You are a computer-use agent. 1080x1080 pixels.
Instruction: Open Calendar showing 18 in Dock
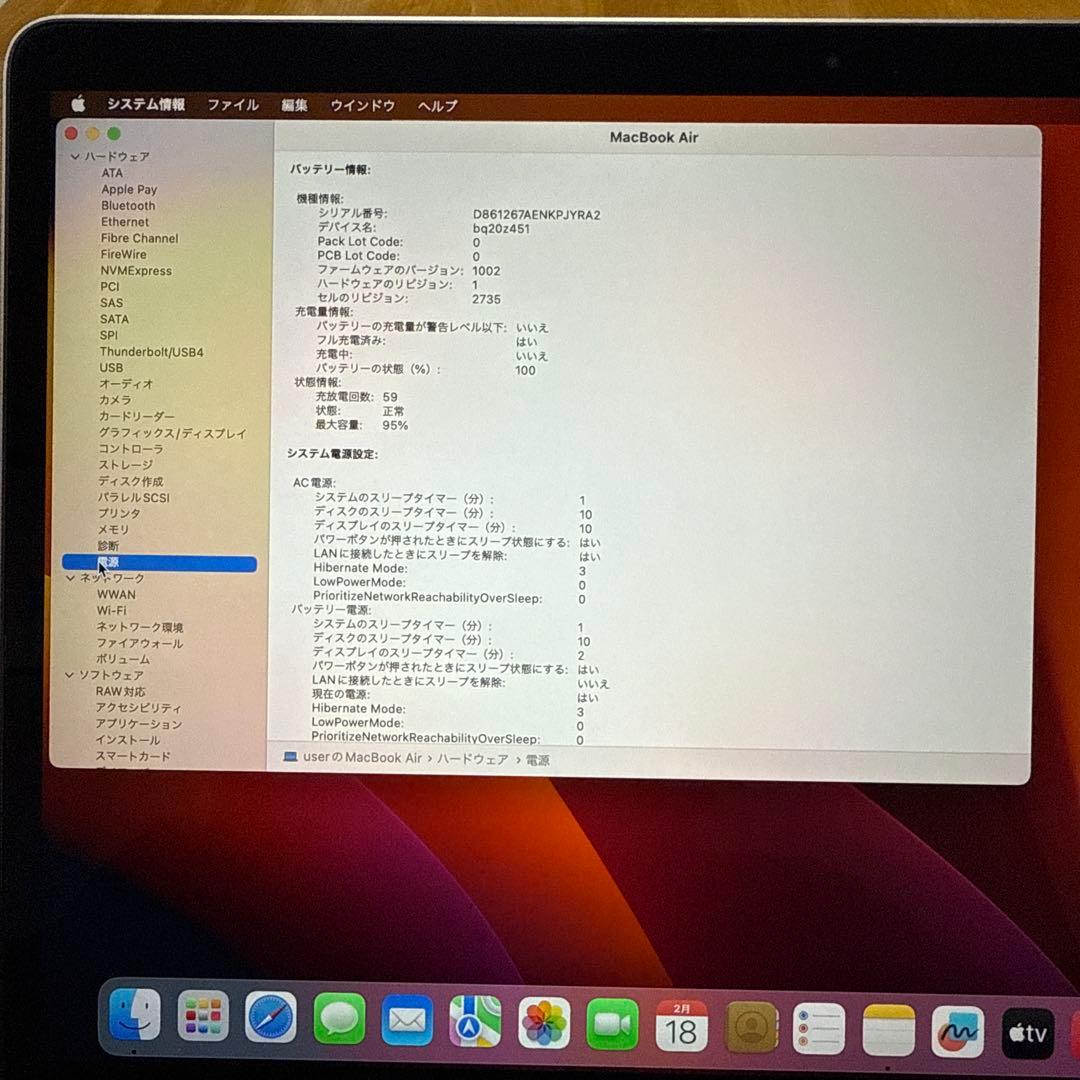[x=681, y=1026]
